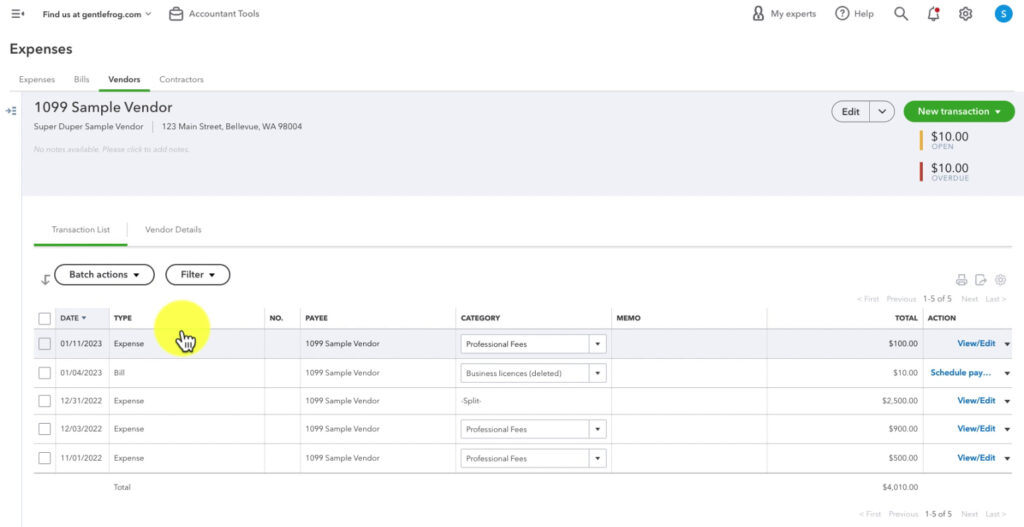Viewport: 1024px width, 527px height.
Task: Sort by the TOTAL column header
Action: 906,318
